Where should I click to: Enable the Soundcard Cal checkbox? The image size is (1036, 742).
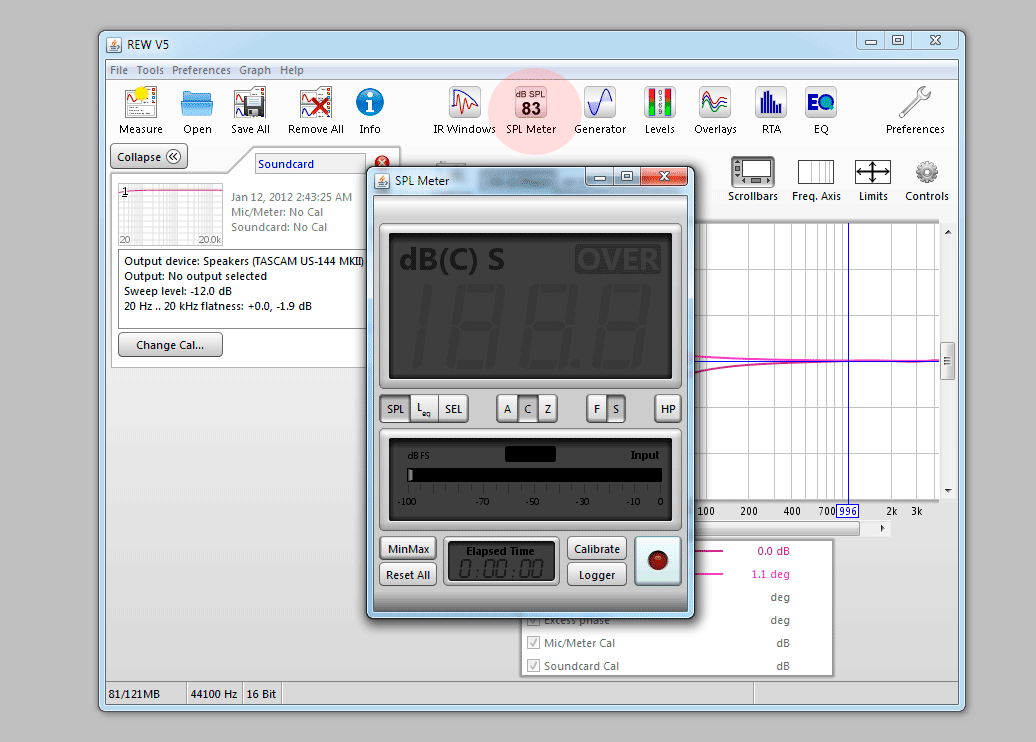pyautogui.click(x=534, y=666)
